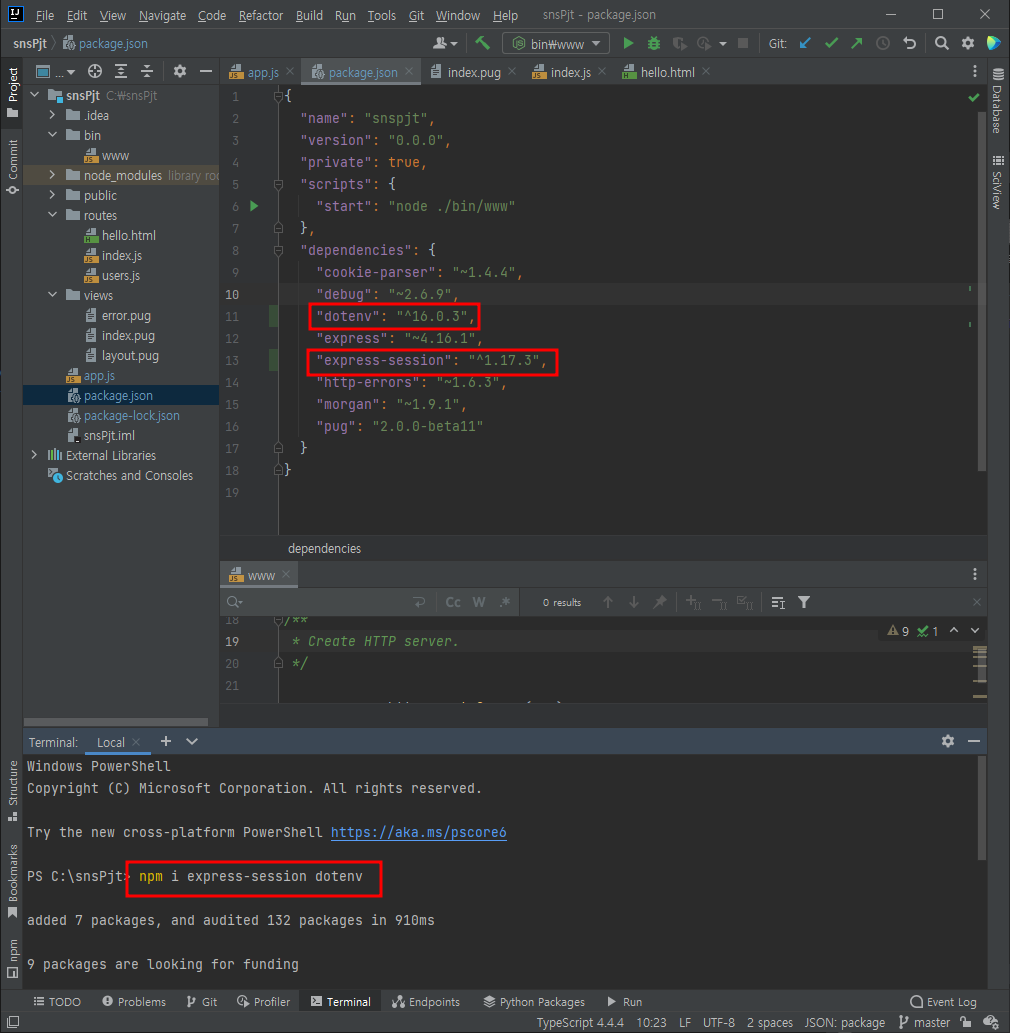Select opened file crosshair icon in Project panel
This screenshot has height=1033, width=1010.
tap(95, 71)
